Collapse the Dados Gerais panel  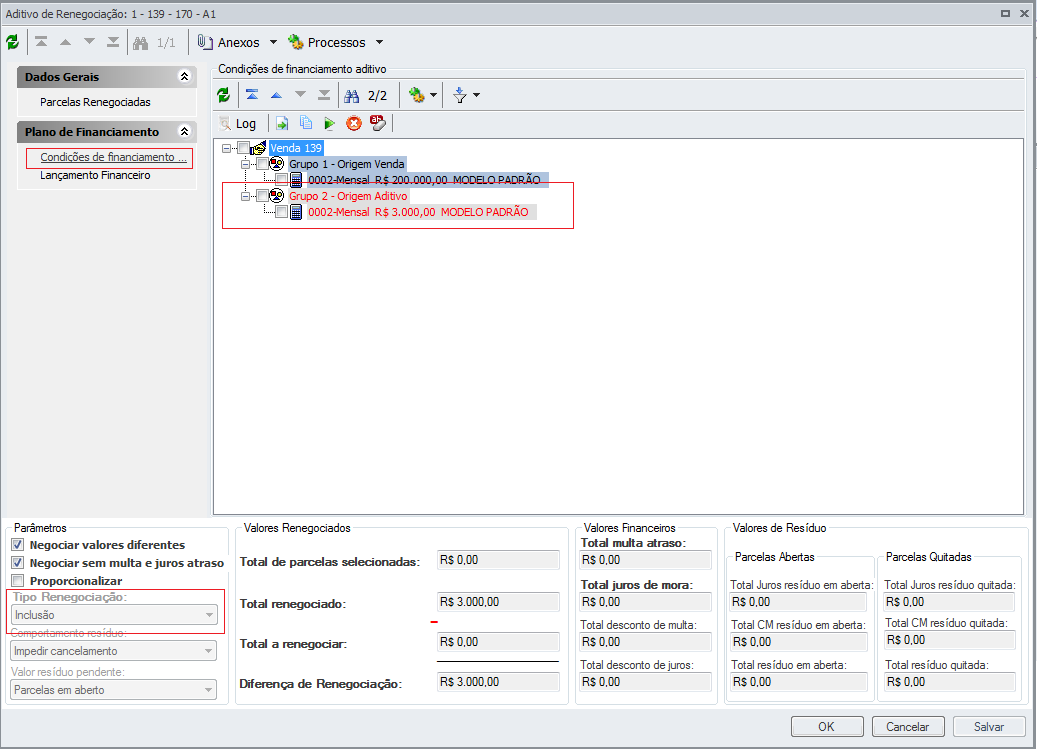click(185, 77)
